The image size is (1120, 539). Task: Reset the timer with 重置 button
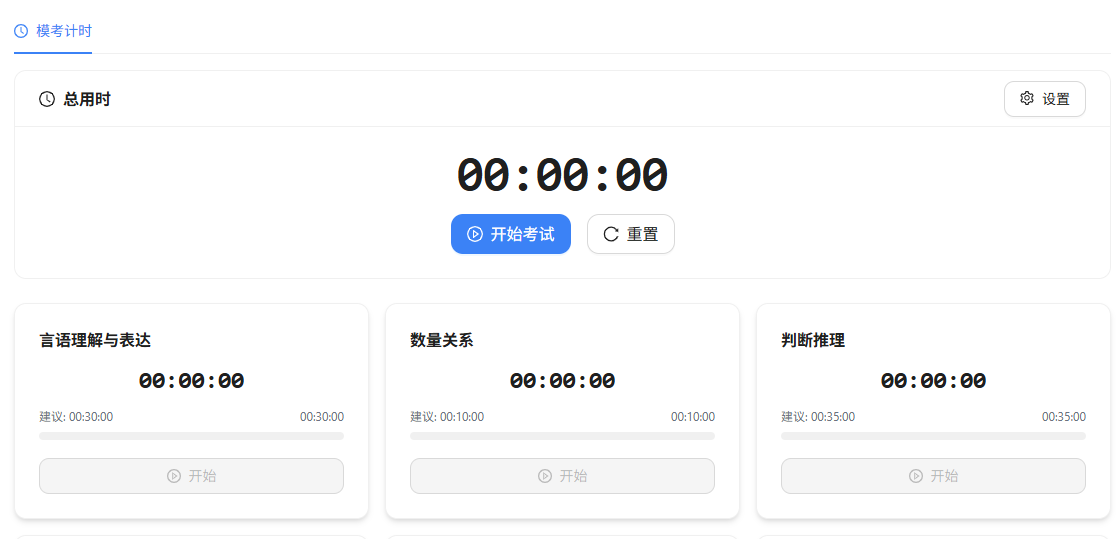[631, 234]
